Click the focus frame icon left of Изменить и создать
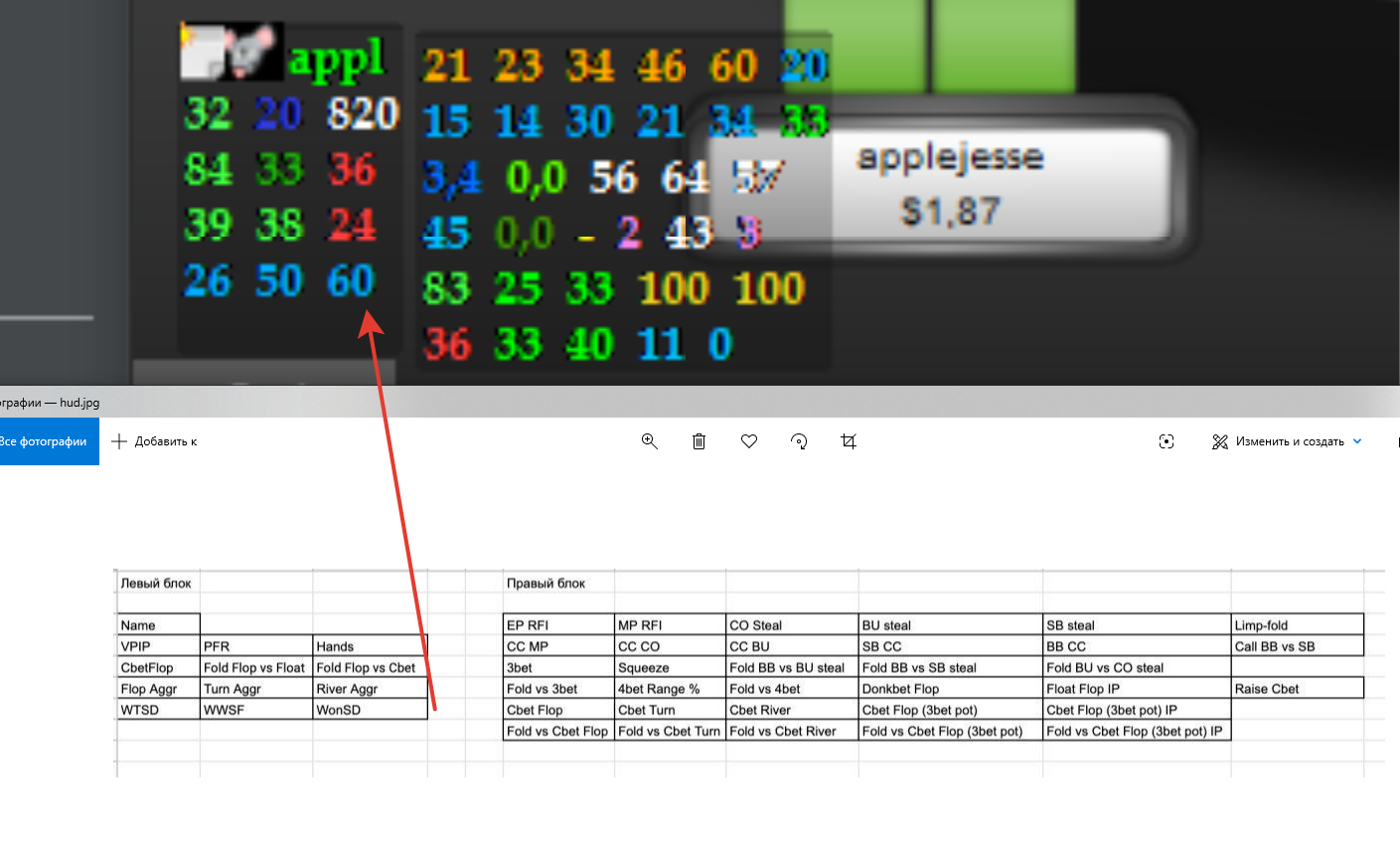 pyautogui.click(x=1167, y=441)
